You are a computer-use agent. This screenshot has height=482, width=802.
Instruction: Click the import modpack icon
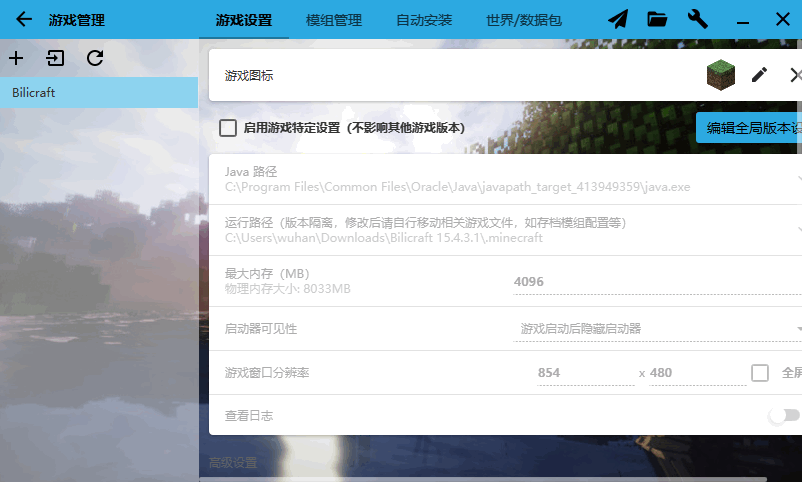tap(55, 58)
